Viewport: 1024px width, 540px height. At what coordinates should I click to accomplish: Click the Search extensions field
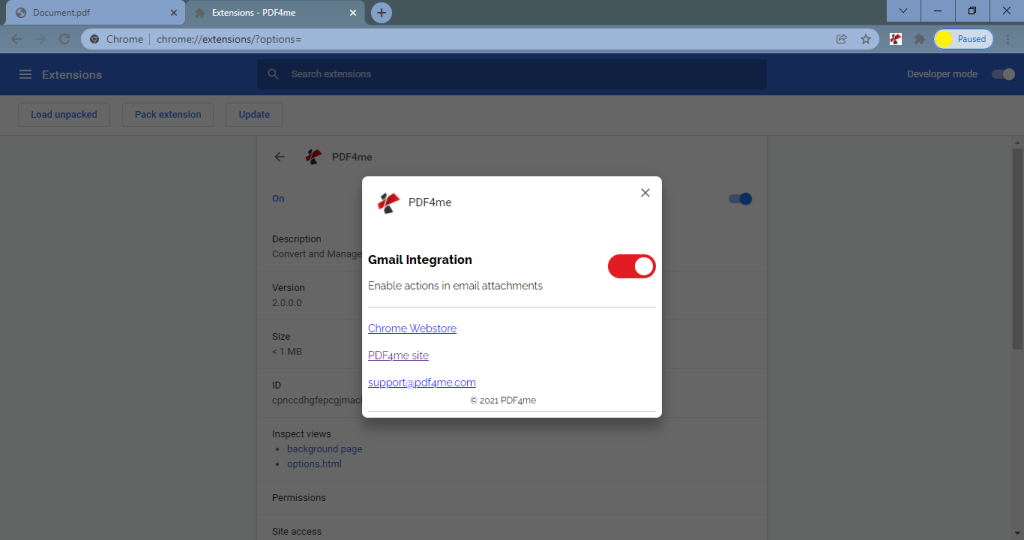point(512,74)
